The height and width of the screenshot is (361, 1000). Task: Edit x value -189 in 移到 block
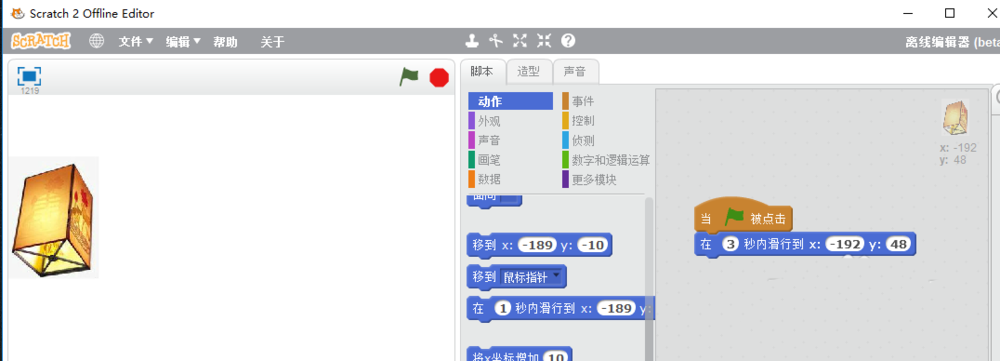click(x=538, y=245)
